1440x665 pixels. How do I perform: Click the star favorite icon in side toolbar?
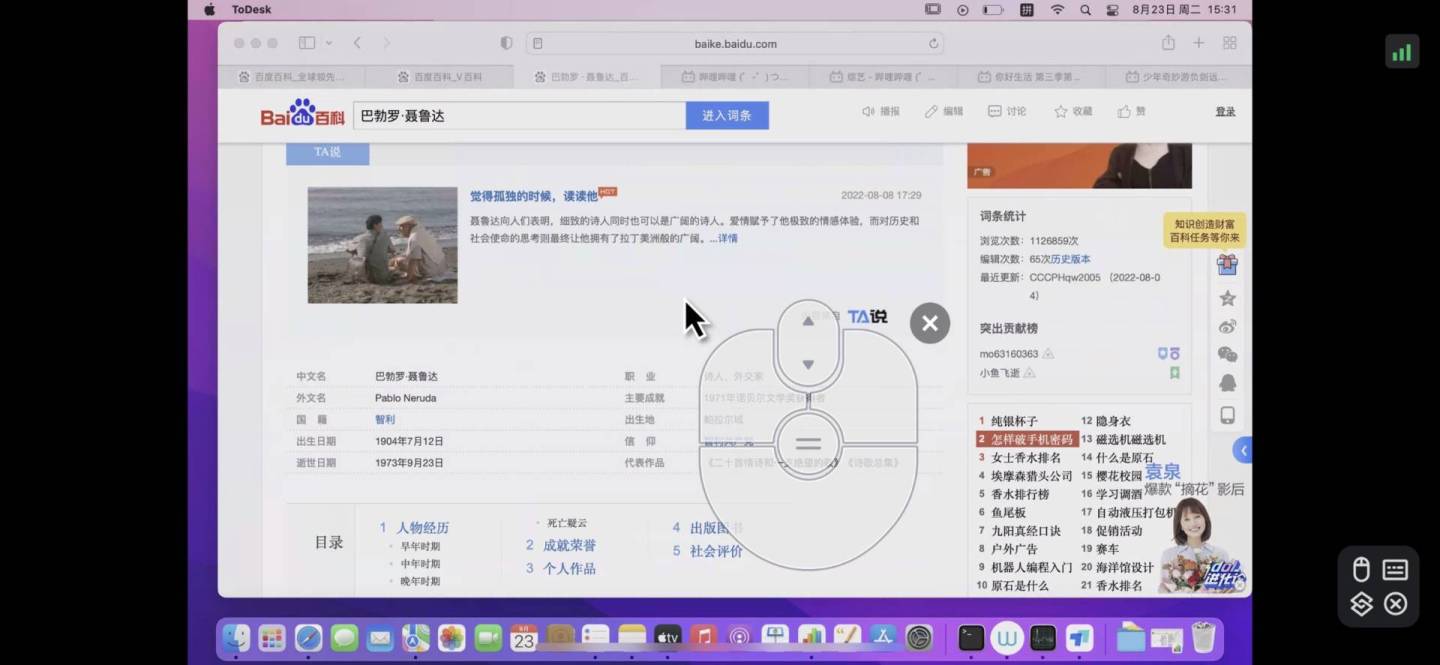pyautogui.click(x=1227, y=298)
